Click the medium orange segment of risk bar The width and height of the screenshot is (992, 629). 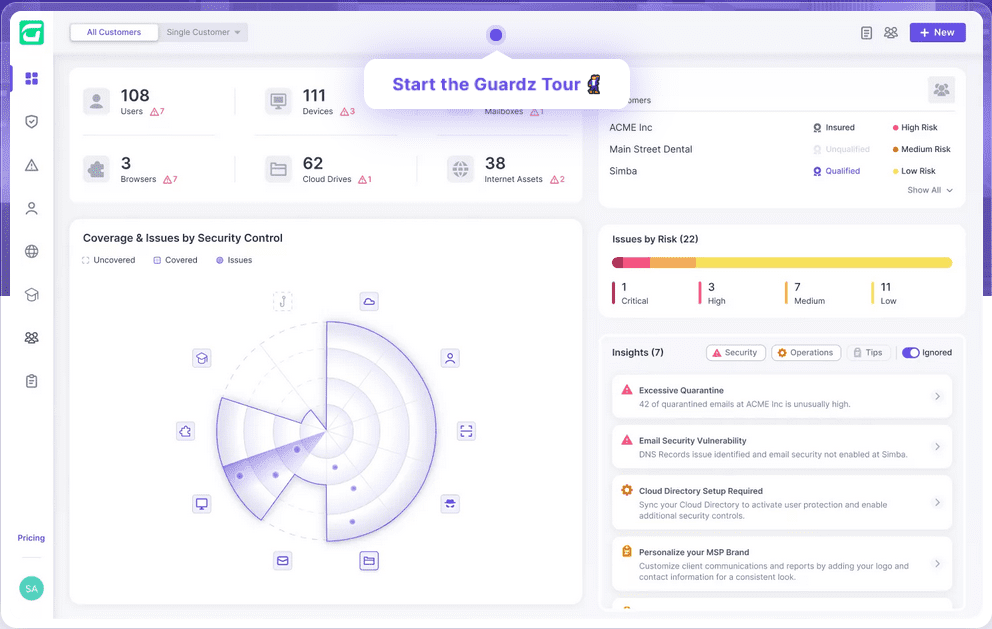click(x=673, y=263)
